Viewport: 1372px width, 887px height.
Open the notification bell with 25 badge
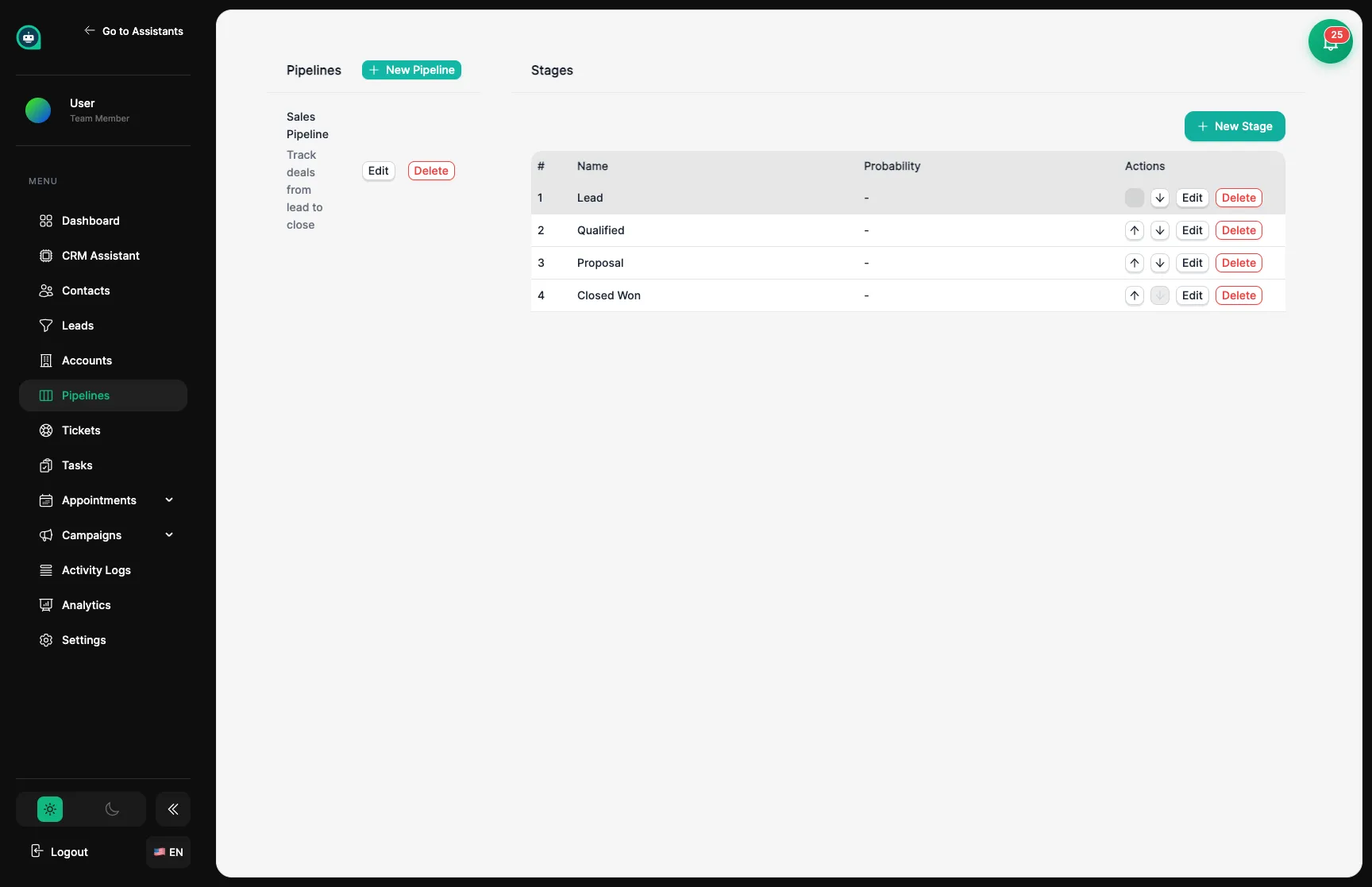tap(1331, 41)
